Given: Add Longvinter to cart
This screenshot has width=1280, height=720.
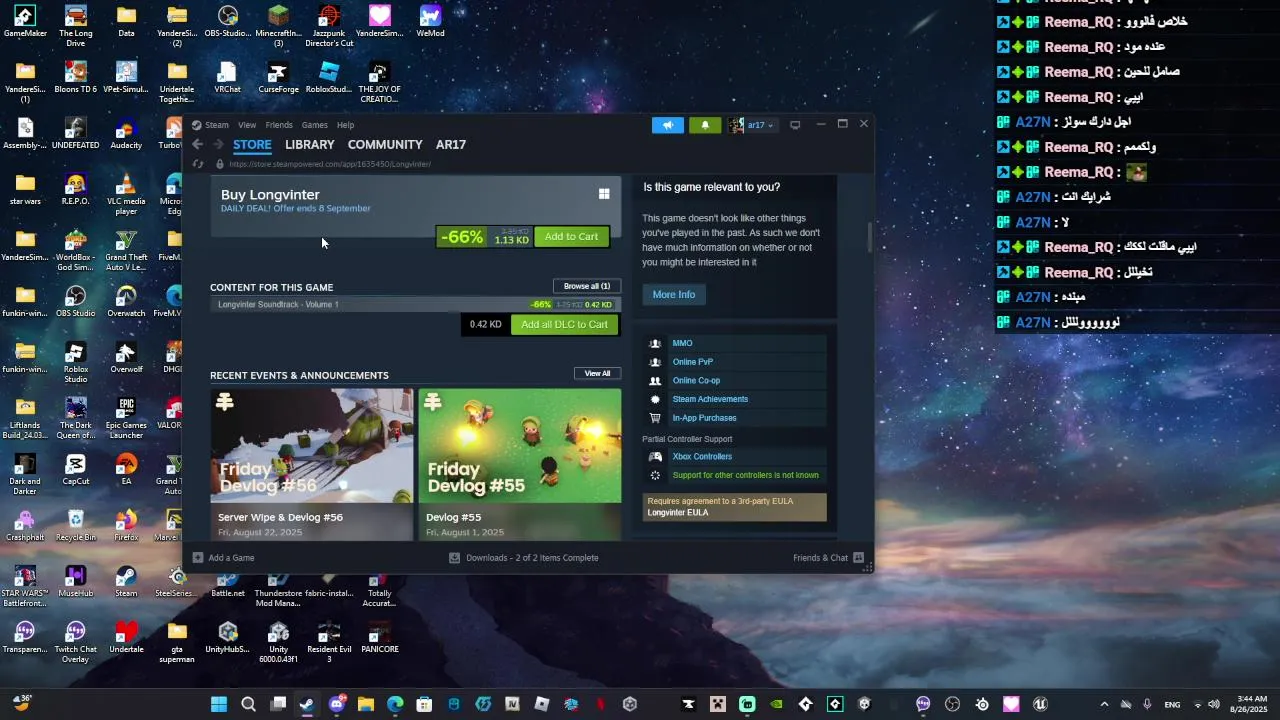Looking at the screenshot, I should (x=571, y=237).
